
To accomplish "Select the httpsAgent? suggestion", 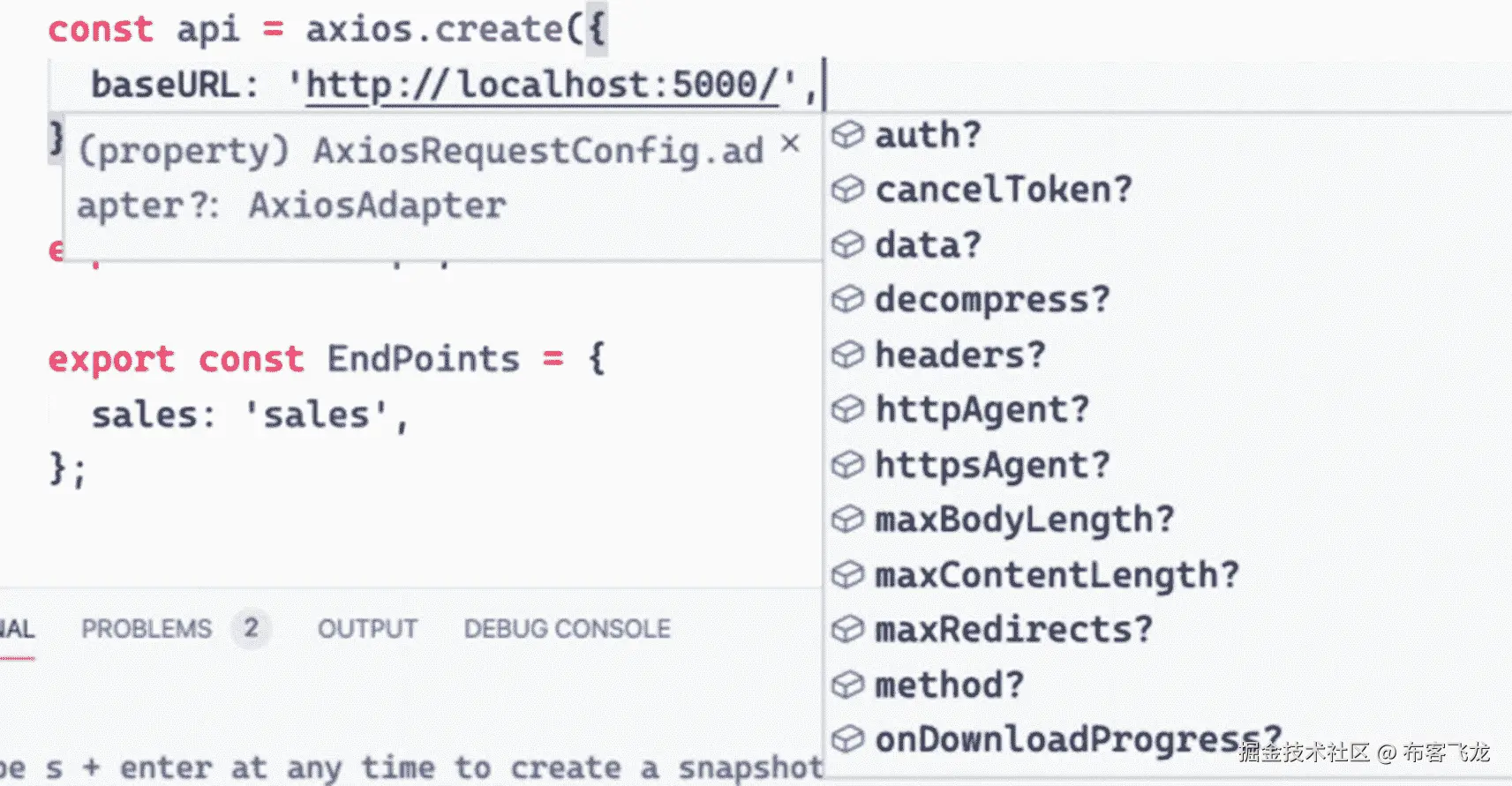I will (991, 465).
